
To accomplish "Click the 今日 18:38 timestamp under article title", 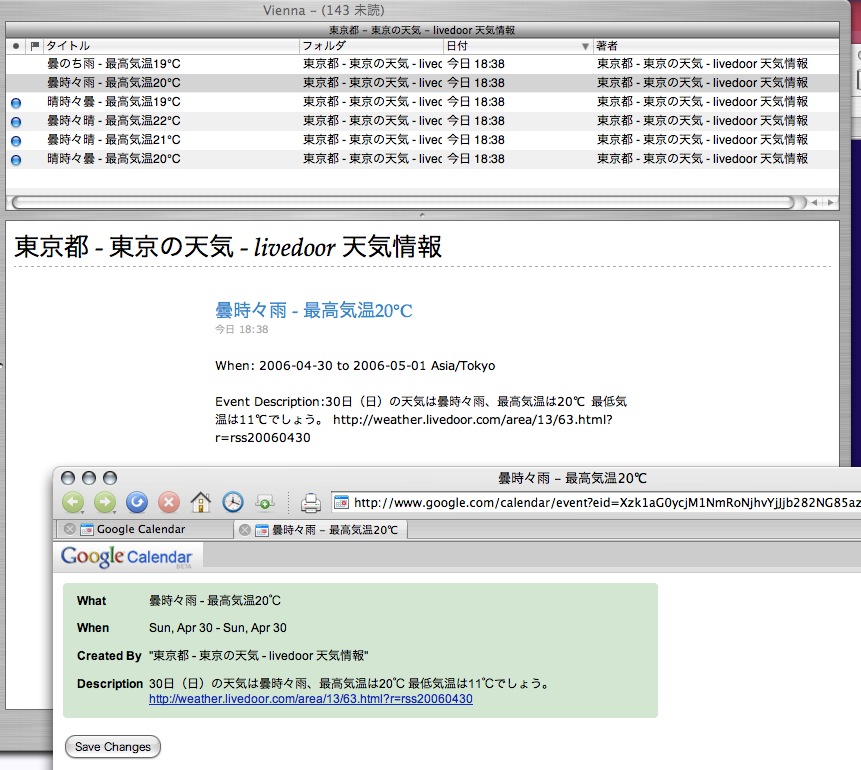I will [242, 330].
